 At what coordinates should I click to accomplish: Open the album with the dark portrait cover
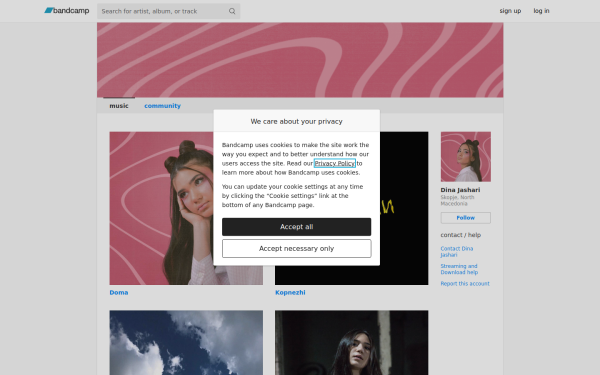click(x=351, y=342)
